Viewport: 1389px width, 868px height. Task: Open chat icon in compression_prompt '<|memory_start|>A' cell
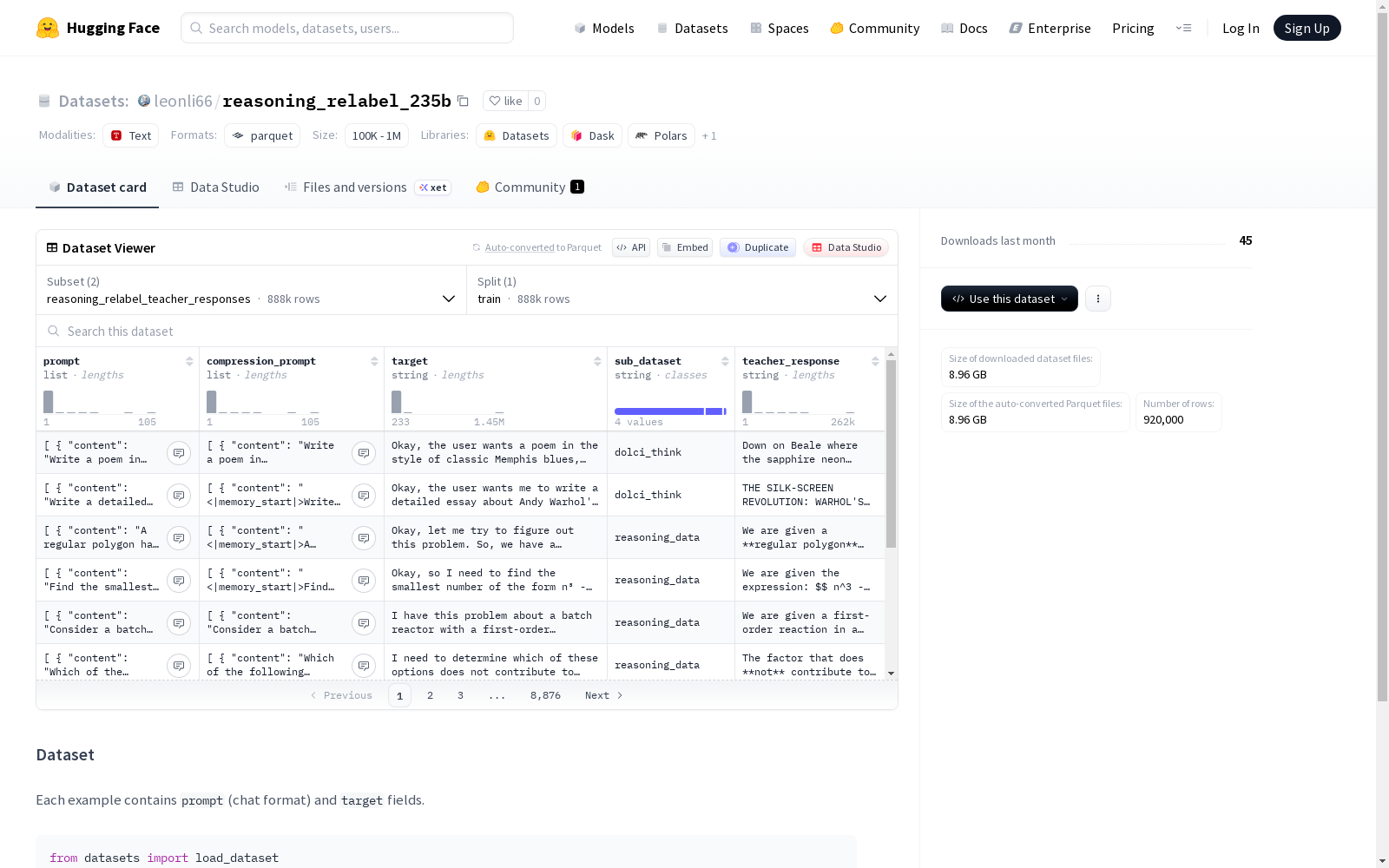click(364, 538)
